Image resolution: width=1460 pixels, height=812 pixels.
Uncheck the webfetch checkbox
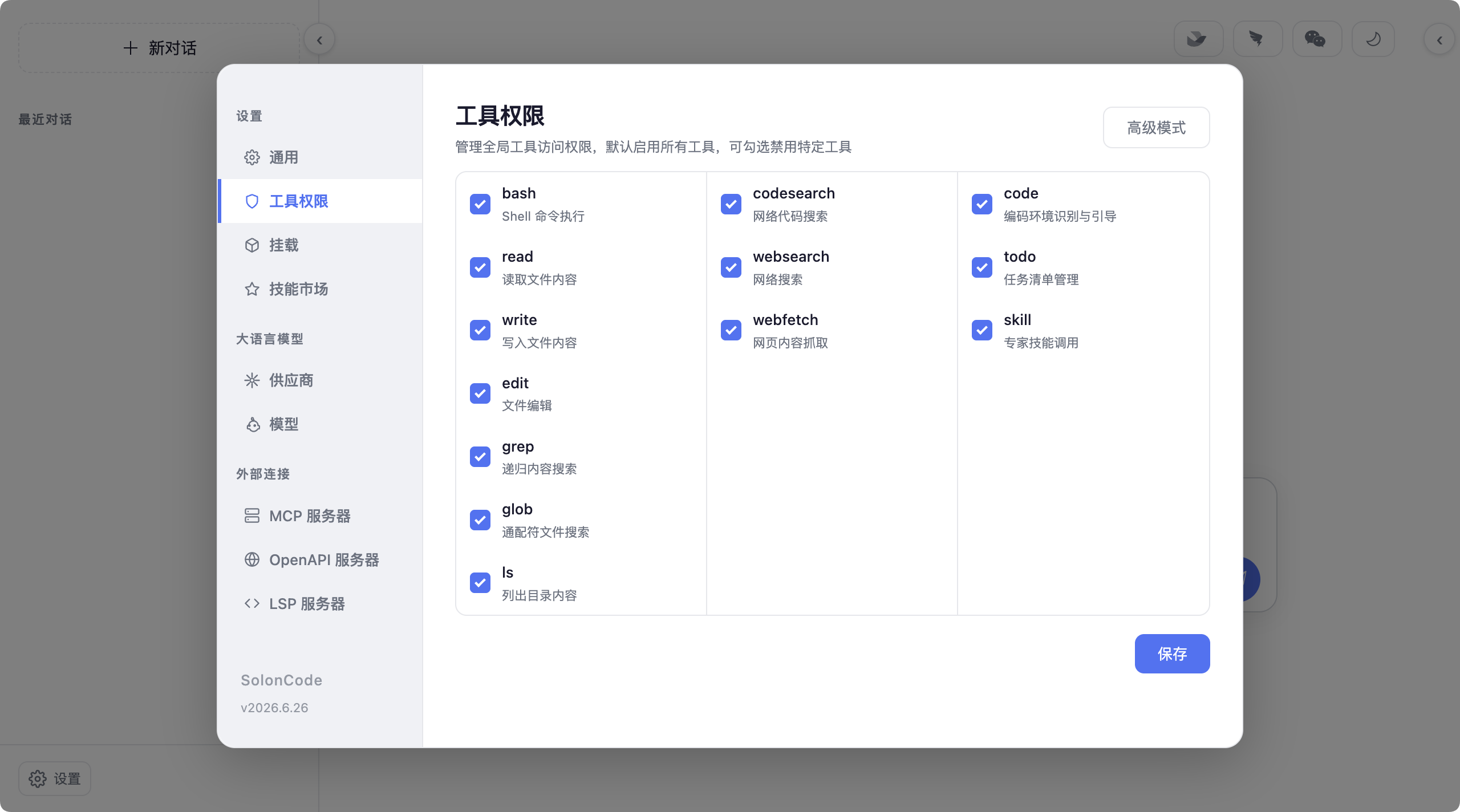click(731, 330)
